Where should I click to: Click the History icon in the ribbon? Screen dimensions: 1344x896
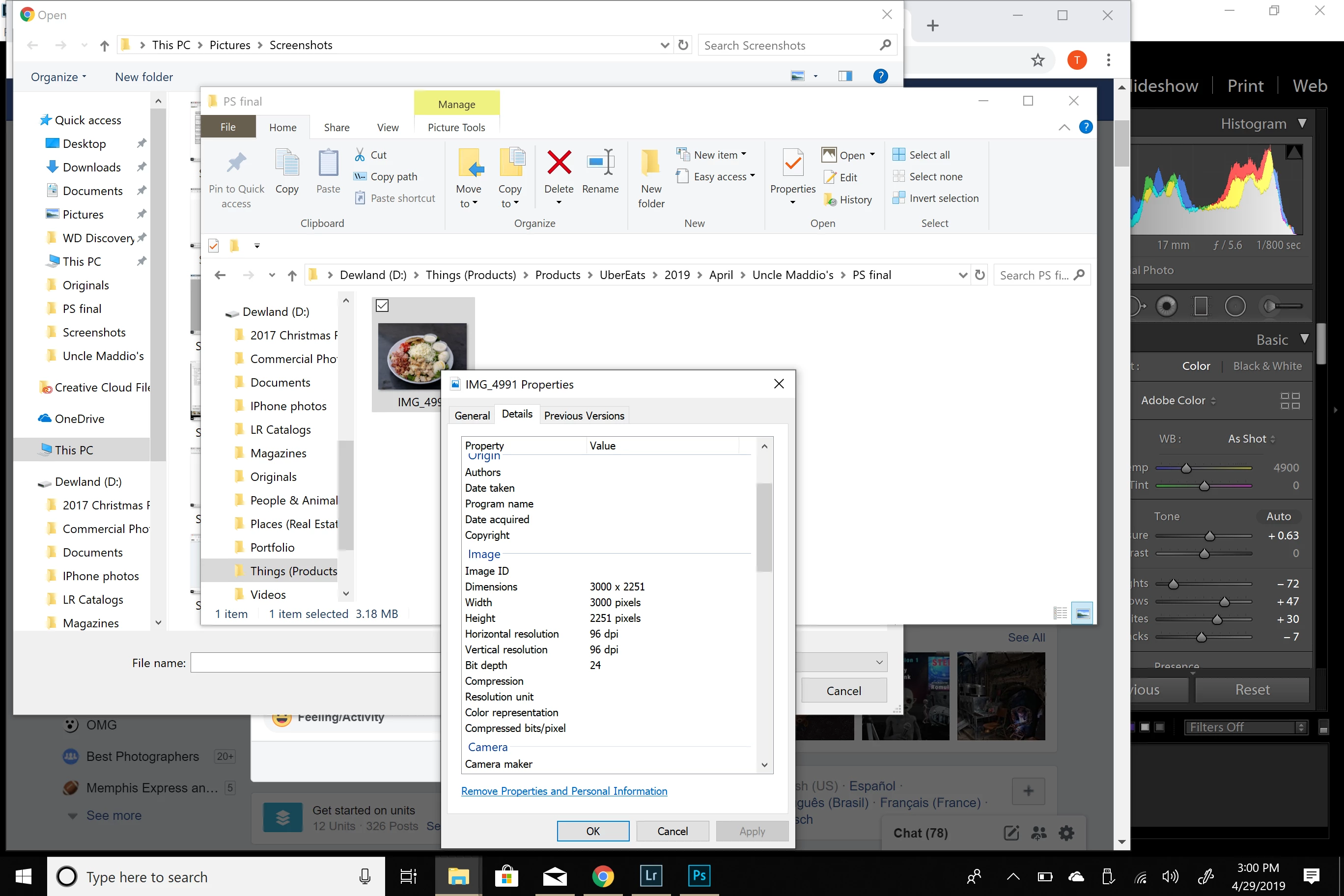pyautogui.click(x=830, y=199)
